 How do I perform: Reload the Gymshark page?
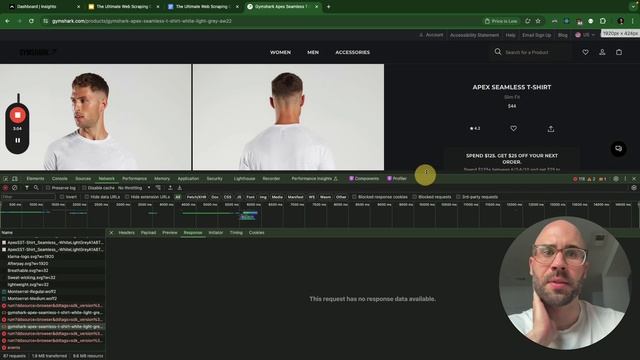tap(31, 21)
